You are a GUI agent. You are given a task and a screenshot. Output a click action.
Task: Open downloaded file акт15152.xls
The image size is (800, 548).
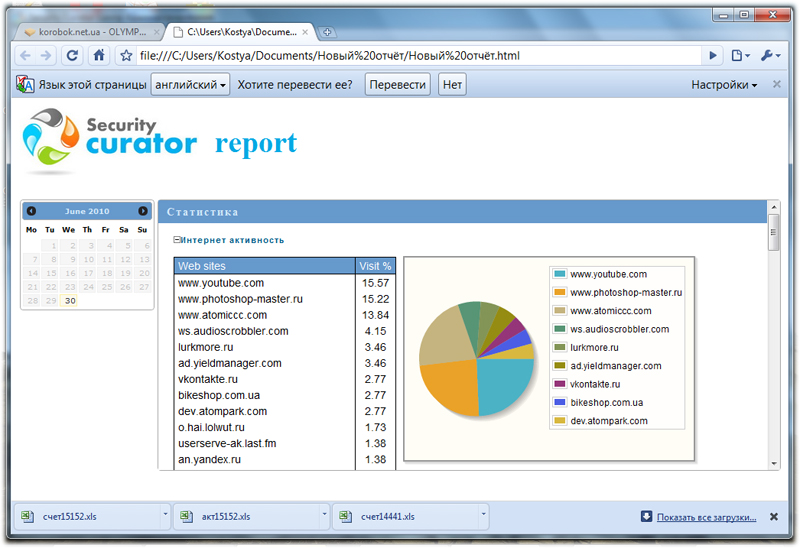point(247,516)
